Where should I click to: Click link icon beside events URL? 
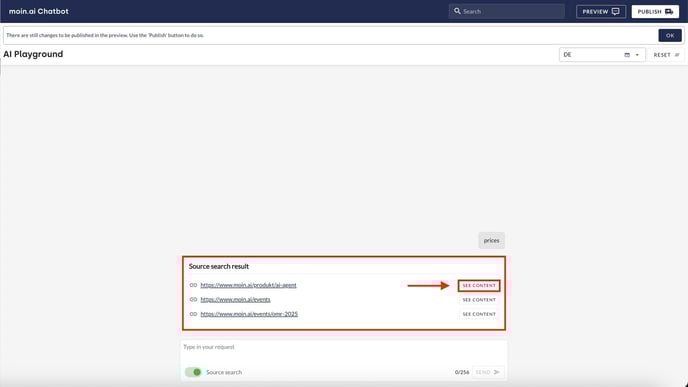[x=193, y=300]
